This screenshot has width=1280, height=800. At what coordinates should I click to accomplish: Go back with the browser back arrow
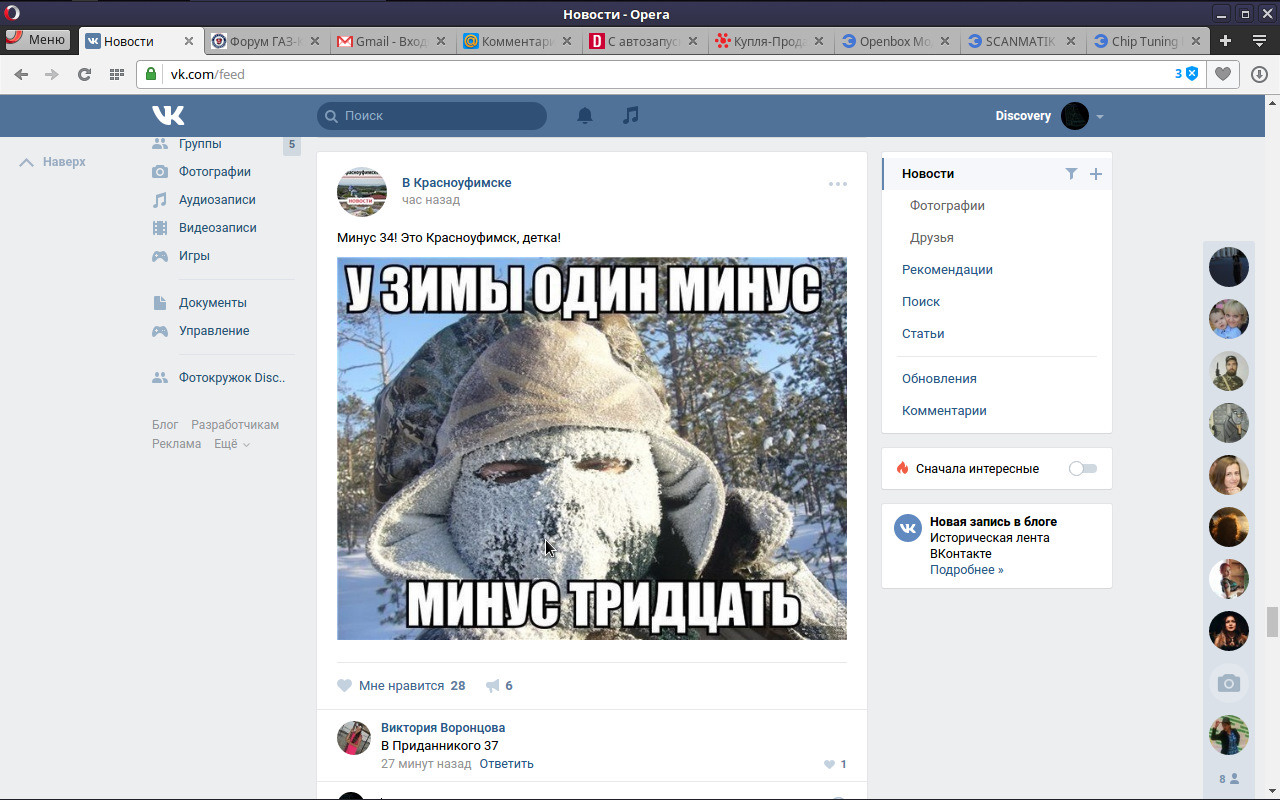21,74
